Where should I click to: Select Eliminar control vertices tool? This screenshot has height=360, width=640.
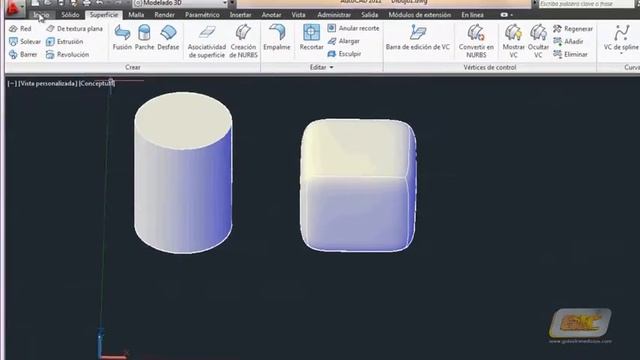click(x=571, y=54)
